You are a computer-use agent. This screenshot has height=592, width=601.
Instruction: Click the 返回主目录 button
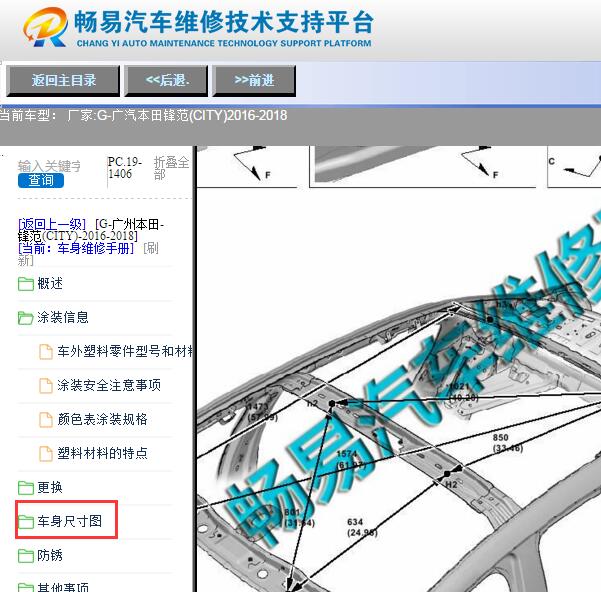point(63,80)
